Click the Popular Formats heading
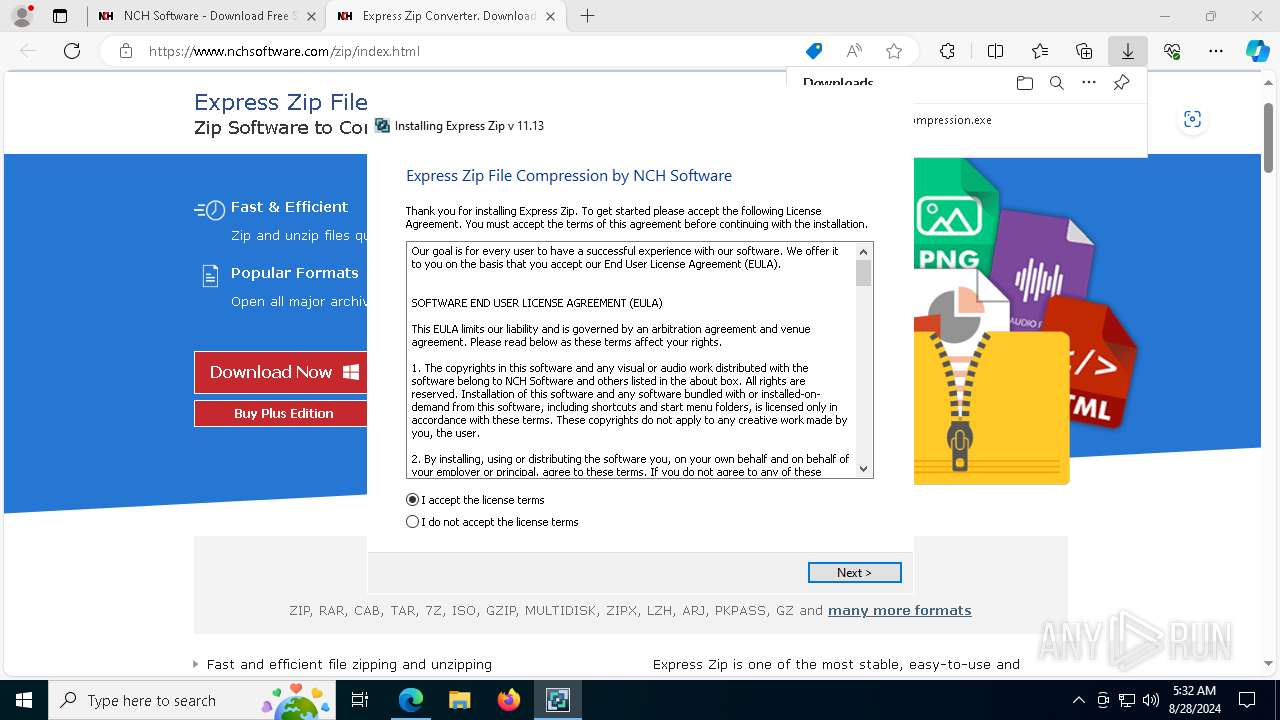The width and height of the screenshot is (1280, 720). (294, 273)
